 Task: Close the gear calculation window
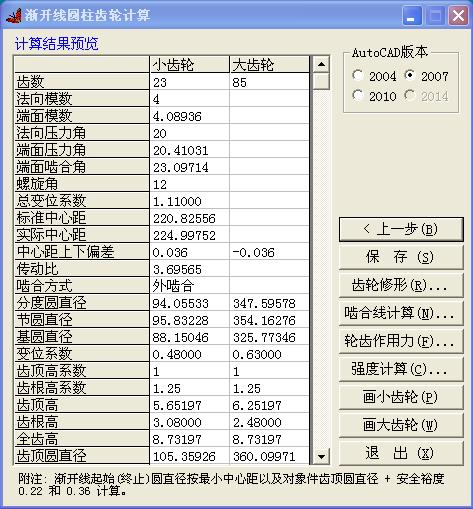pyautogui.click(x=458, y=15)
